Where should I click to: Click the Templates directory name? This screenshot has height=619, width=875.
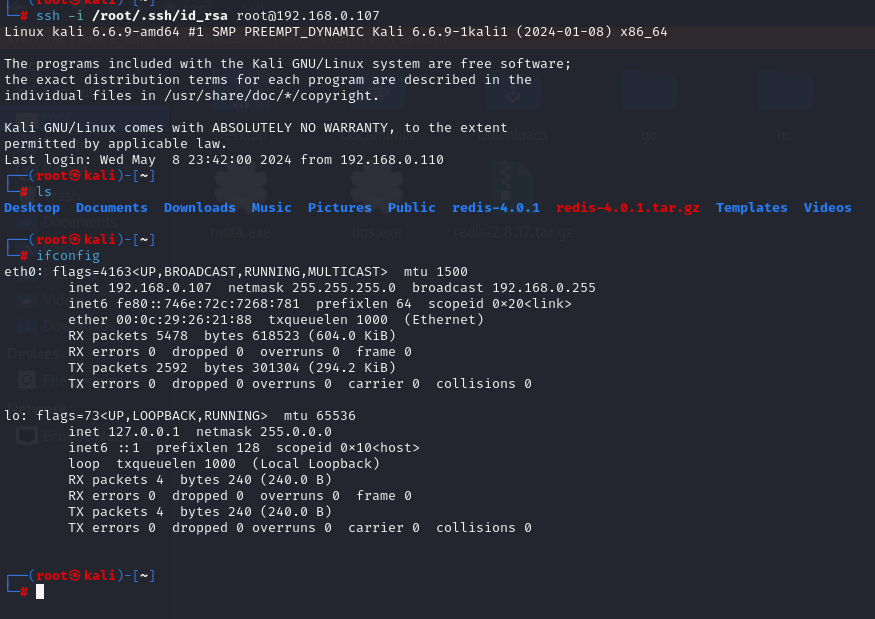point(752,208)
